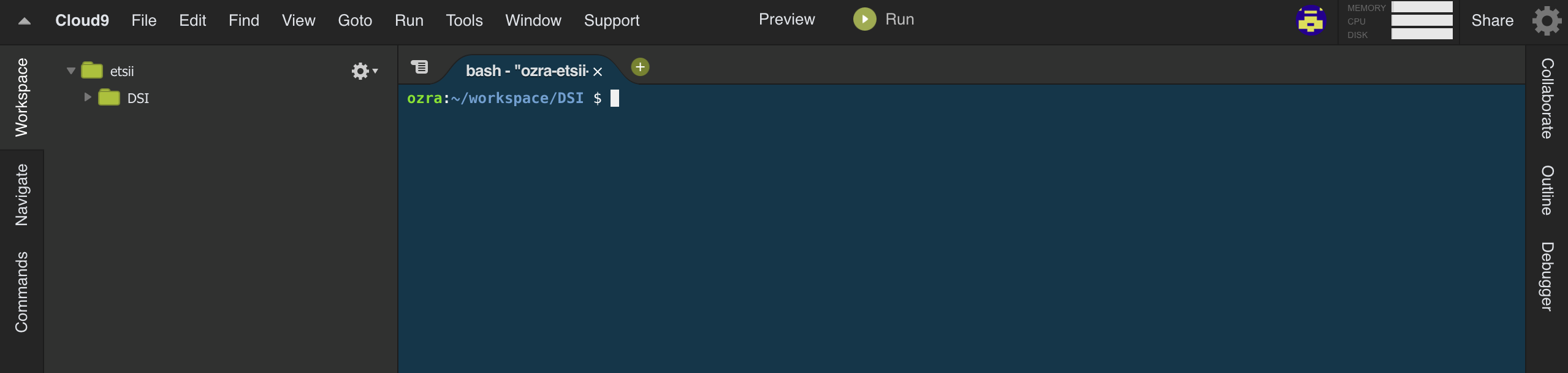The height and width of the screenshot is (373, 1568).
Task: Toggle the Collaborate side panel
Action: point(1547,98)
